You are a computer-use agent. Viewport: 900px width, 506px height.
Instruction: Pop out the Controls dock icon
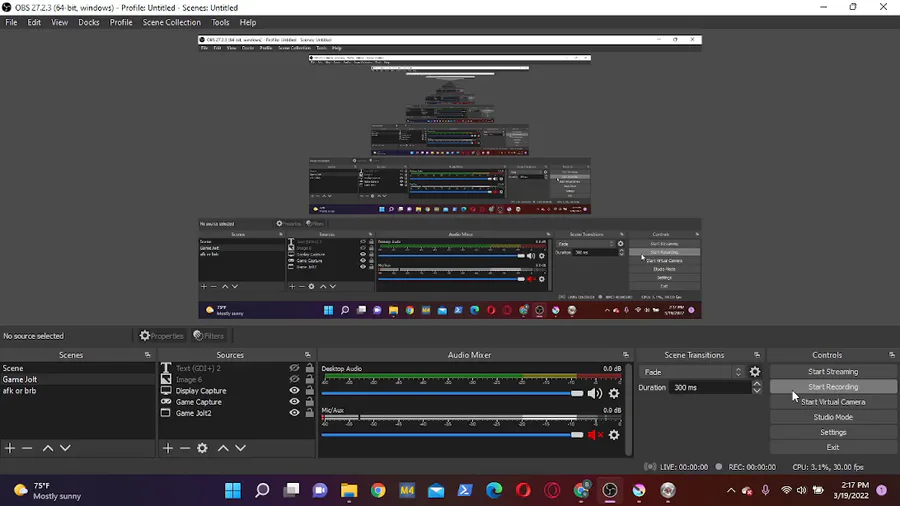(x=892, y=355)
